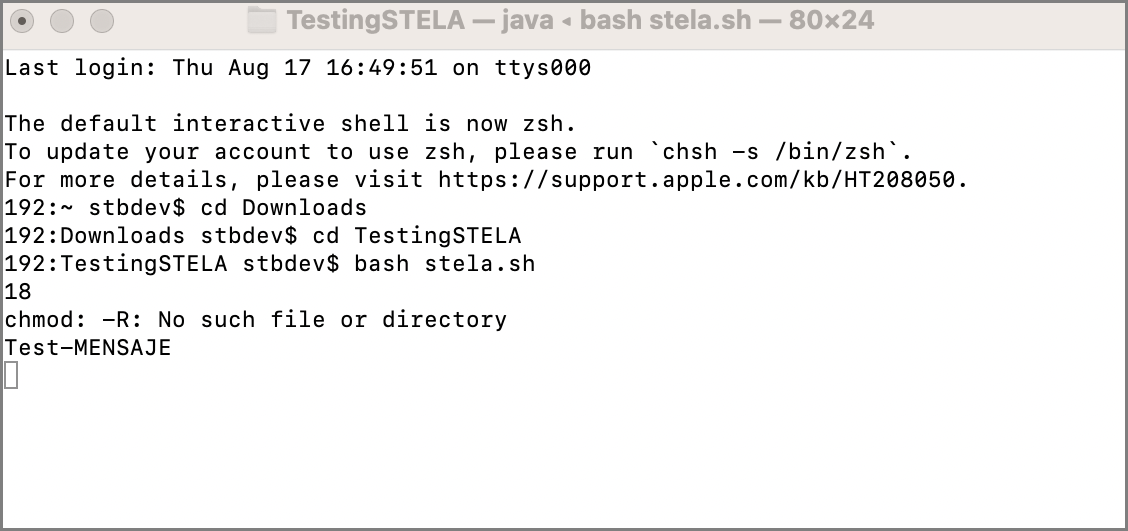The height and width of the screenshot is (531, 1128).
Task: Click the "cd Downloads" command text
Action: (x=283, y=208)
